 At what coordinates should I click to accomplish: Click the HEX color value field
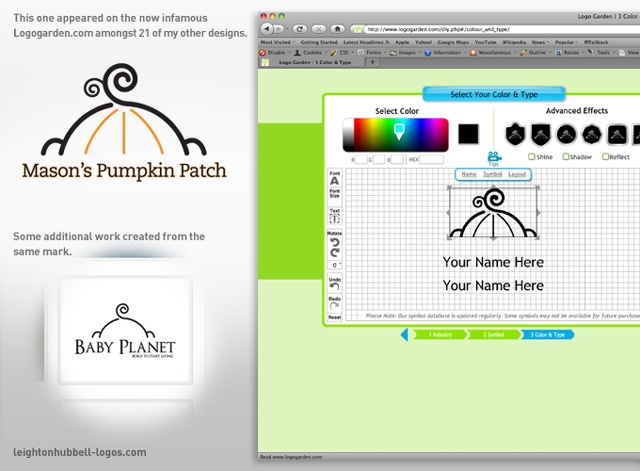coord(431,160)
